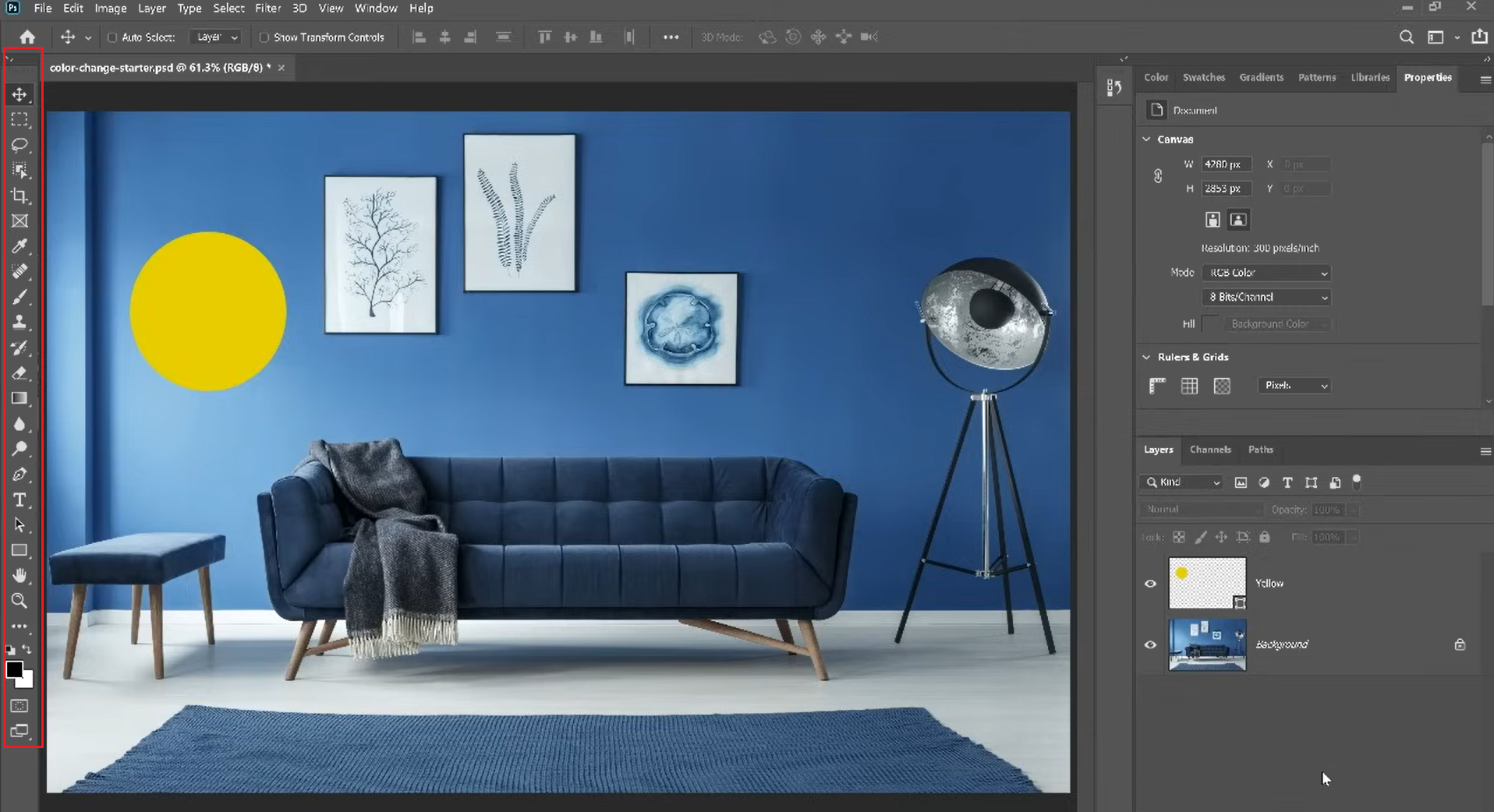Open the Filter menu

[267, 8]
